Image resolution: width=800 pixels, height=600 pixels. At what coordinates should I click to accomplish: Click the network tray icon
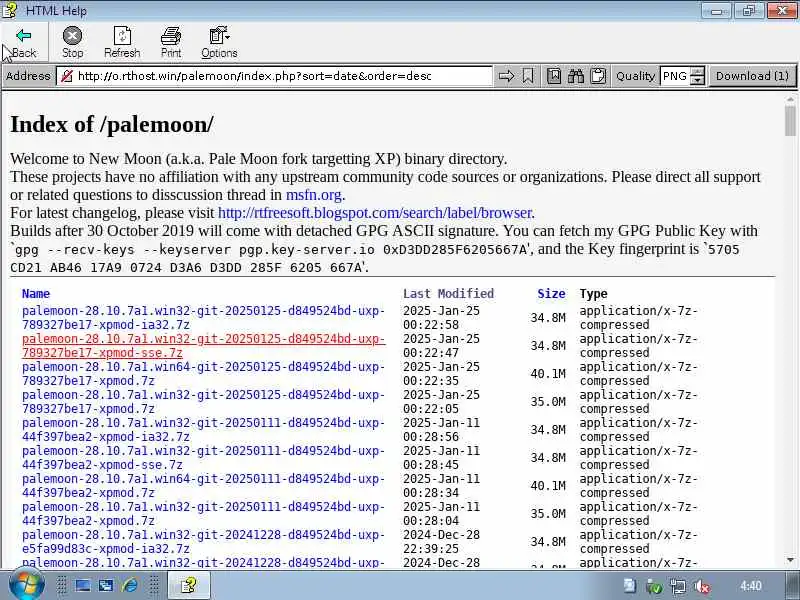click(678, 586)
